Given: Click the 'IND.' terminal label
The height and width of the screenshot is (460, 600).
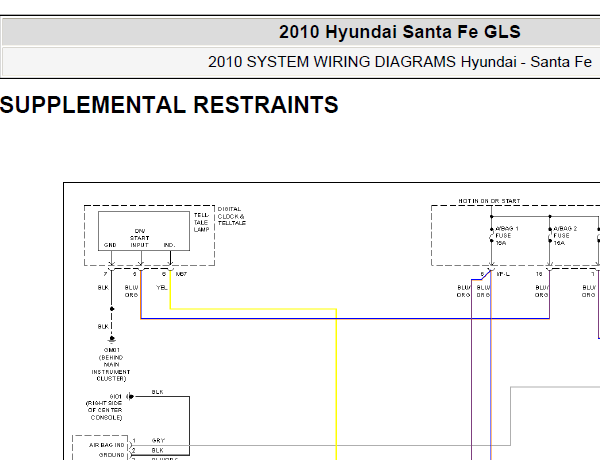Looking at the screenshot, I should [x=169, y=245].
